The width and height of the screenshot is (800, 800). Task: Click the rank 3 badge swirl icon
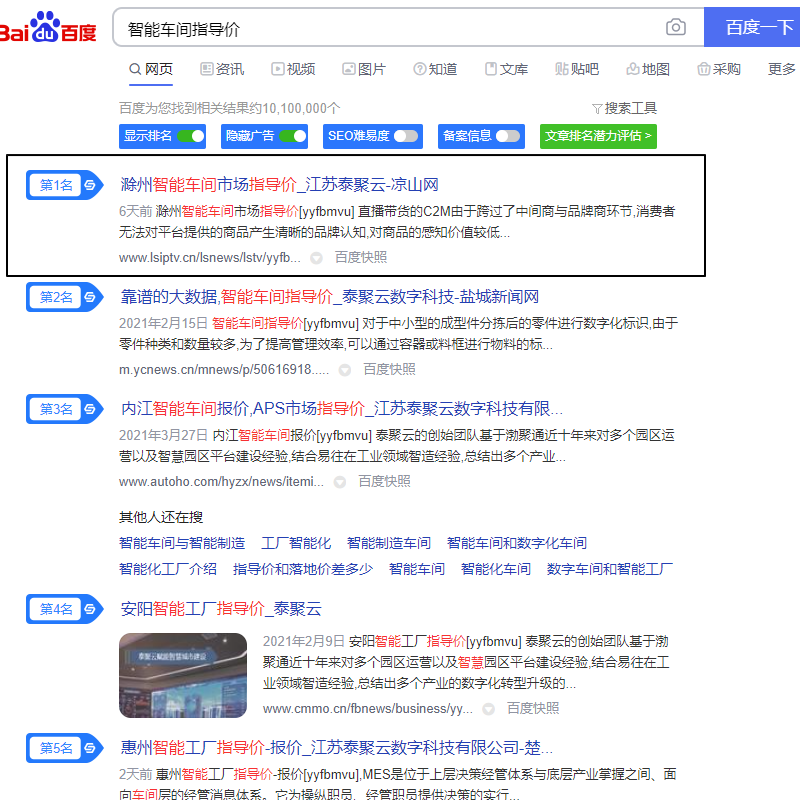pos(90,409)
